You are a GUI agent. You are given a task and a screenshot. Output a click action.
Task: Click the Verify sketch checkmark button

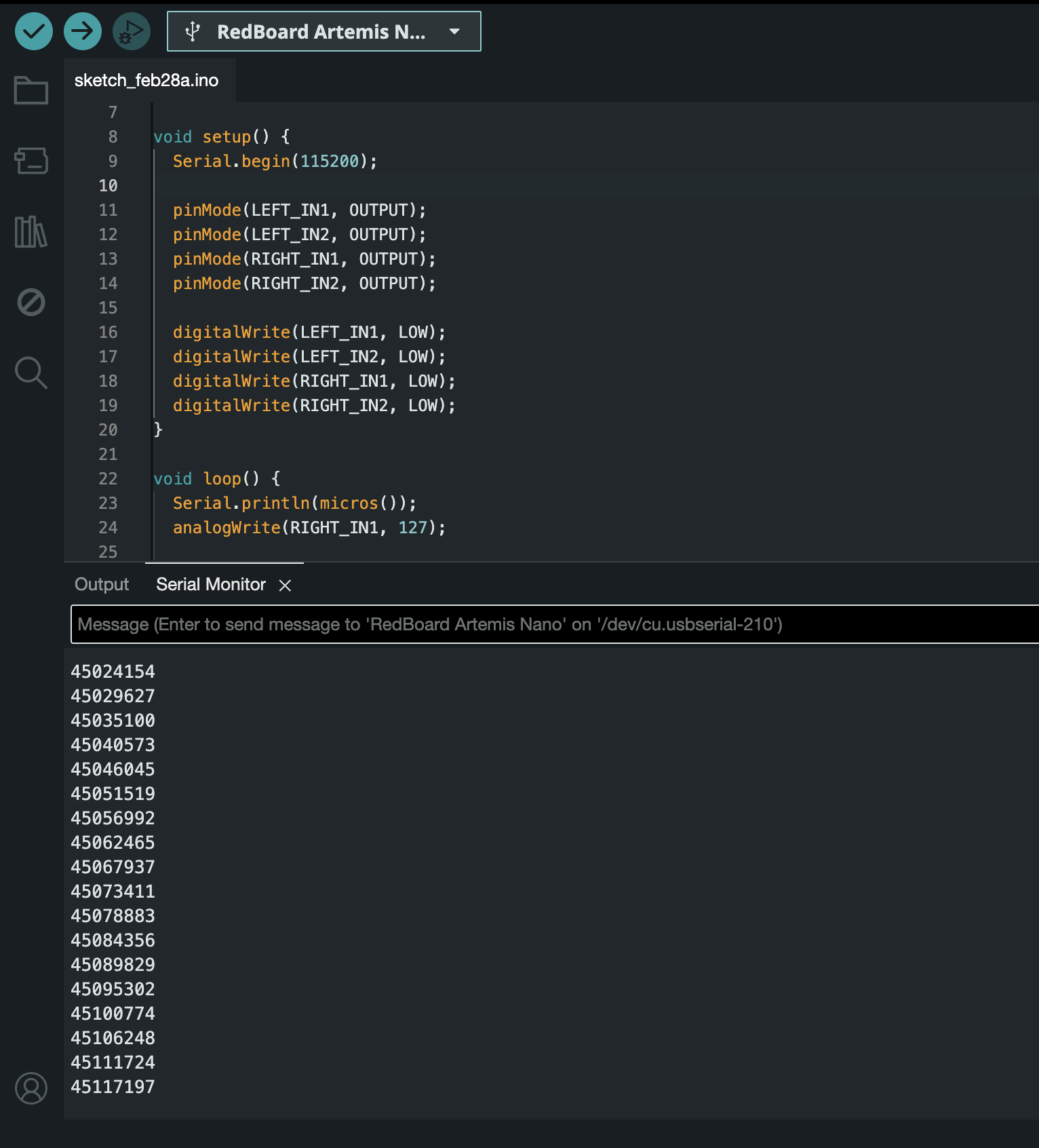tap(34, 31)
